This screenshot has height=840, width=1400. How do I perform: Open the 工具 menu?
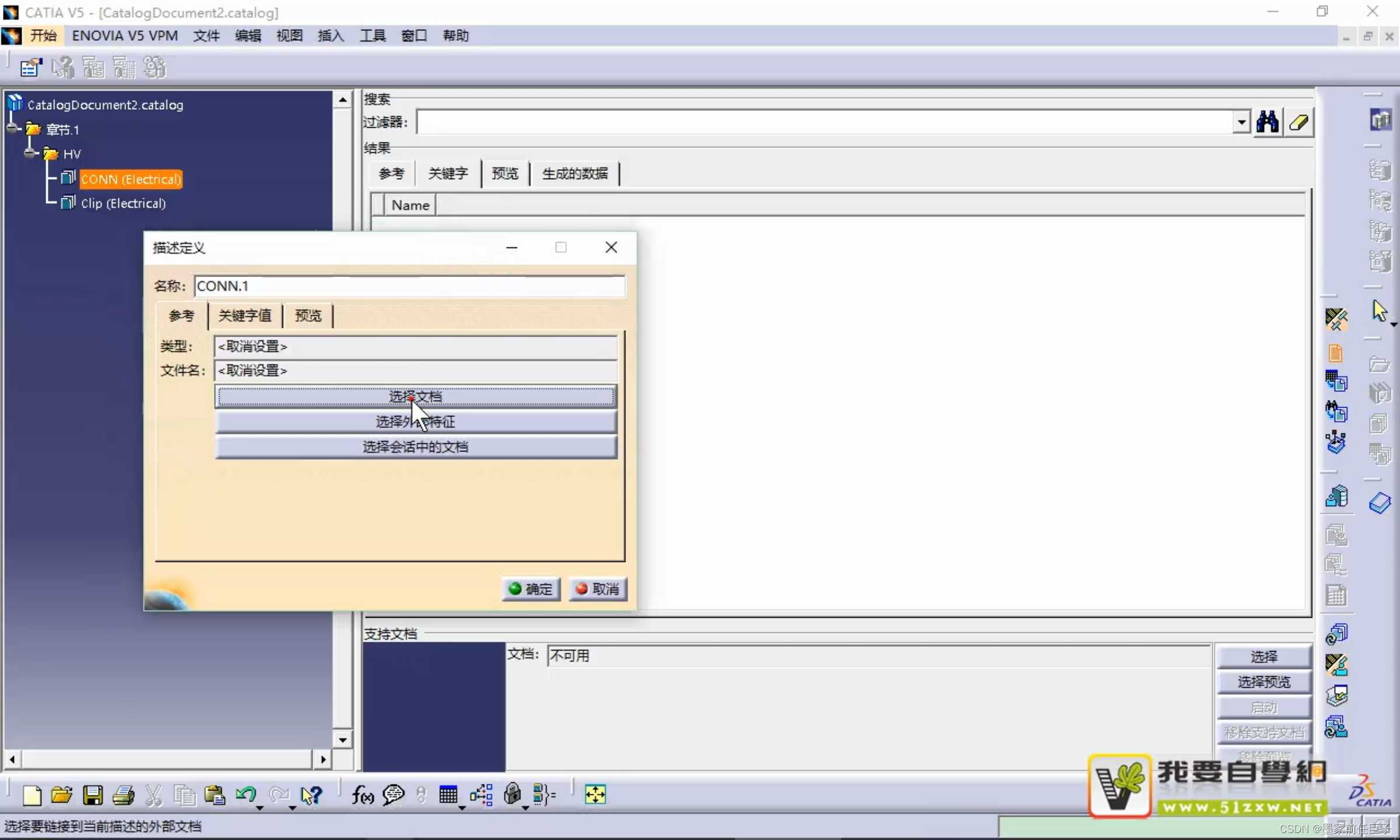[x=372, y=36]
